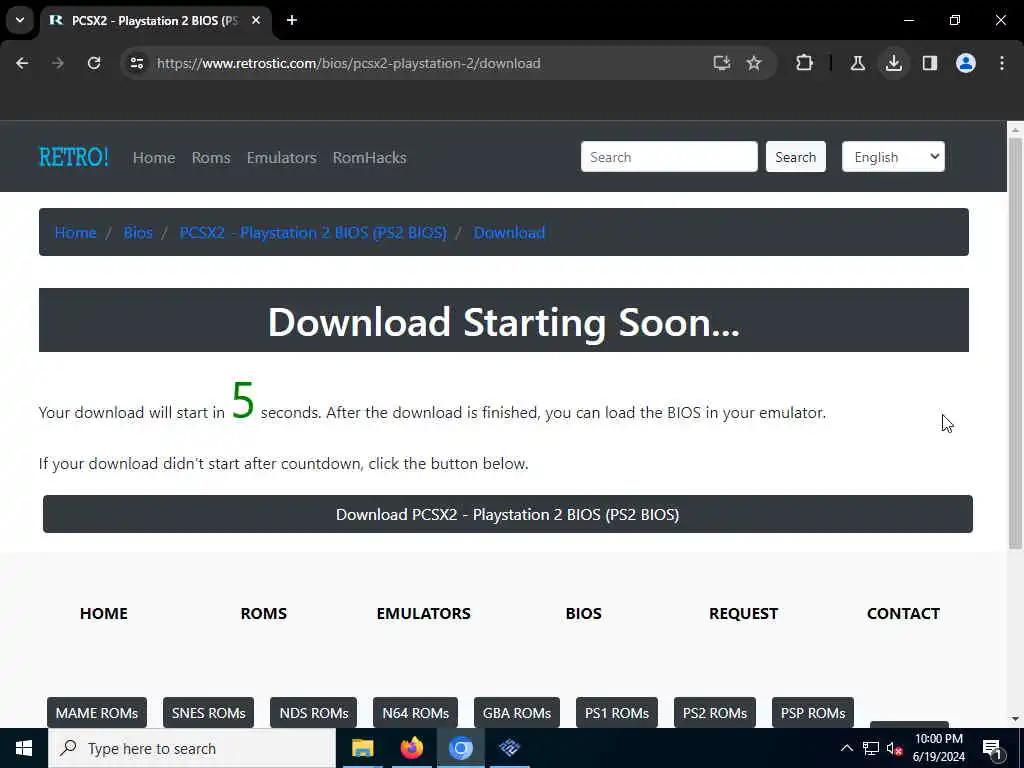Click the RETRO! site logo

coord(74,157)
